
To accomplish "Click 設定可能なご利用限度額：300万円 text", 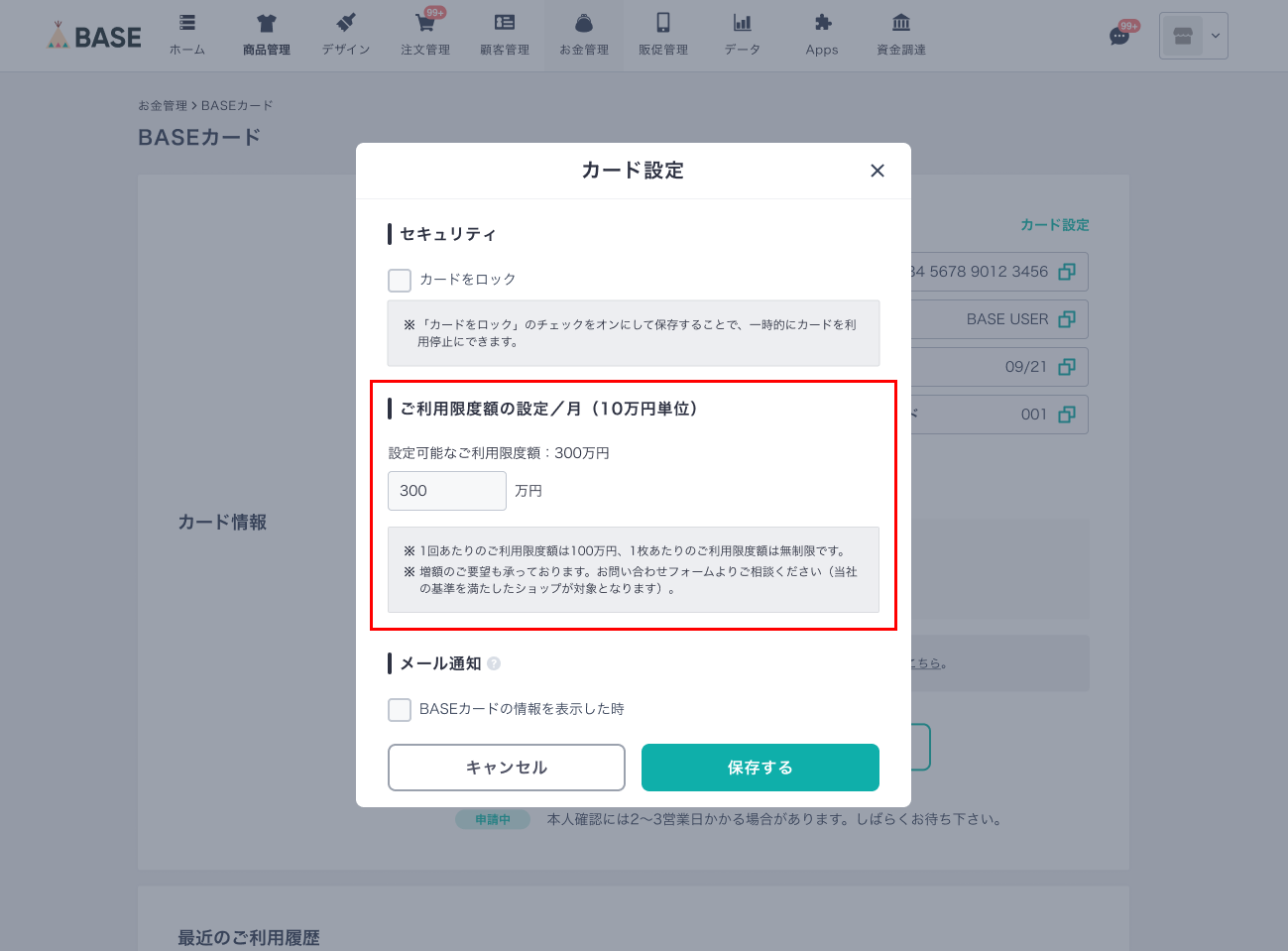I will [499, 453].
